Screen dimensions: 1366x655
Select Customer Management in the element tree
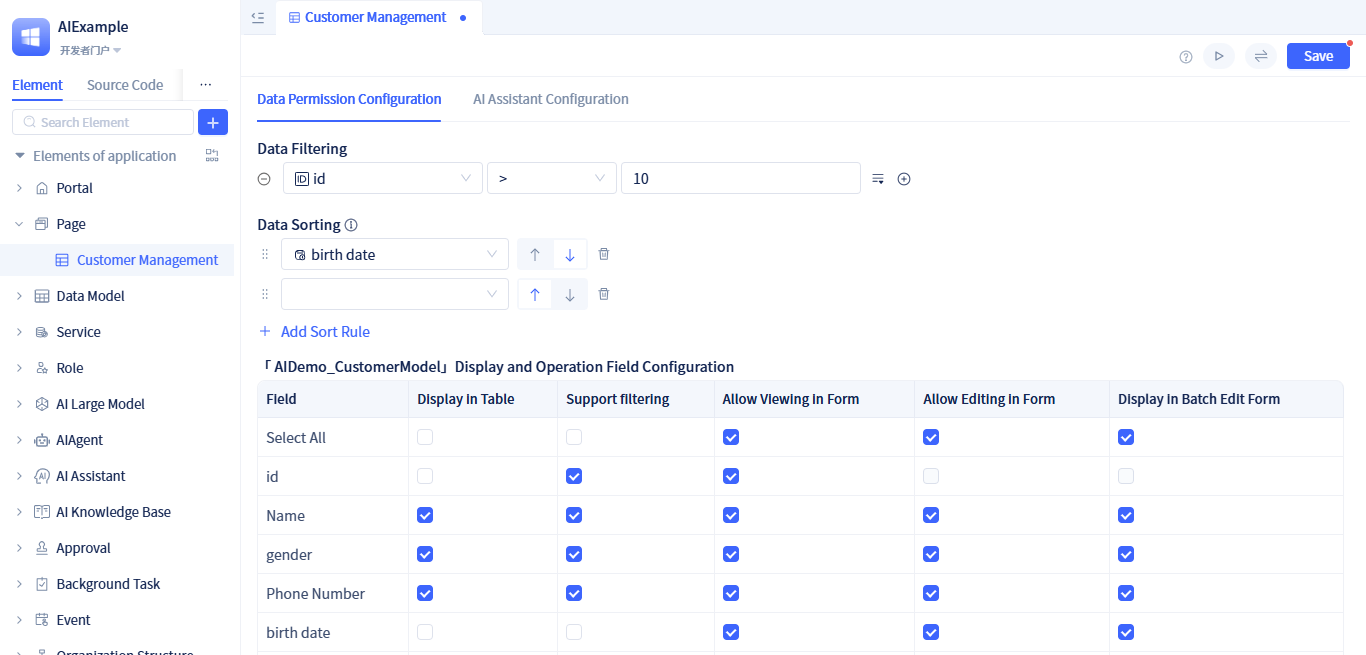coord(117,260)
